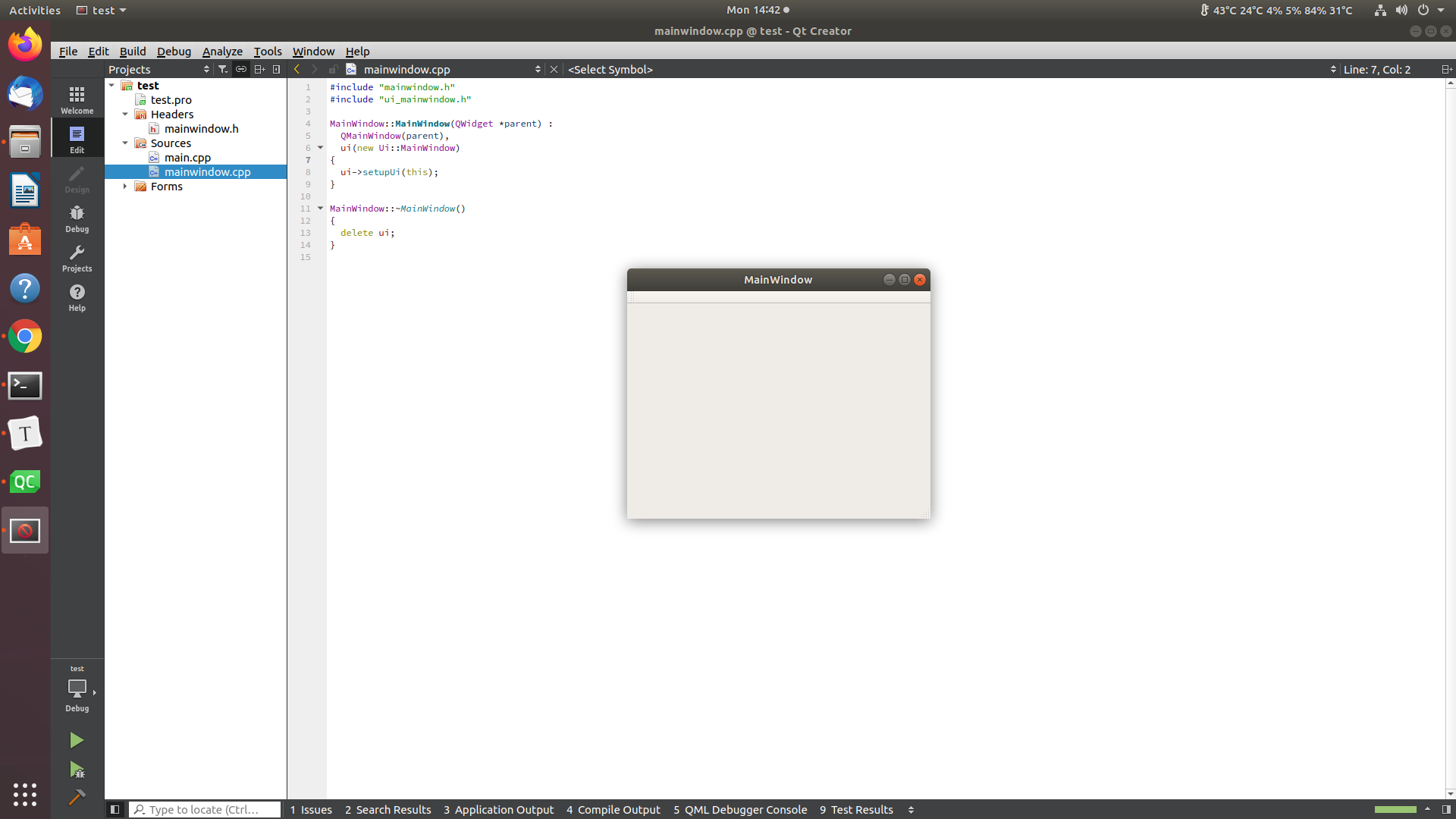Switch to Debug mode in sidebar

tap(77, 218)
